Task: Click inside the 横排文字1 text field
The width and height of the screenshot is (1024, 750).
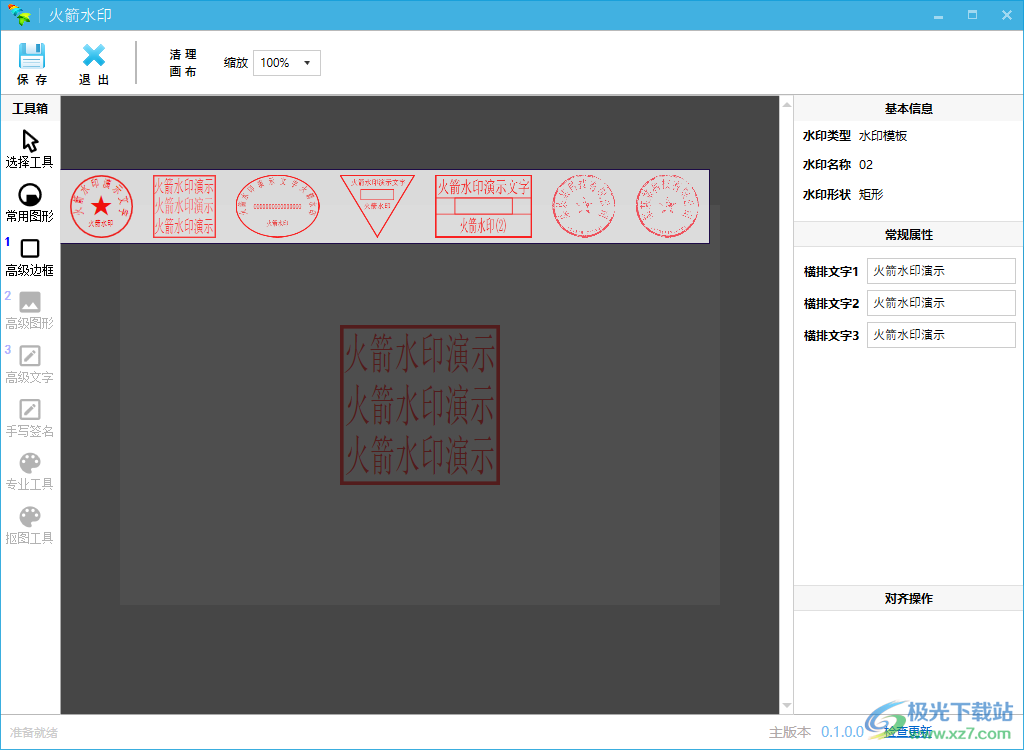Action: pos(940,270)
